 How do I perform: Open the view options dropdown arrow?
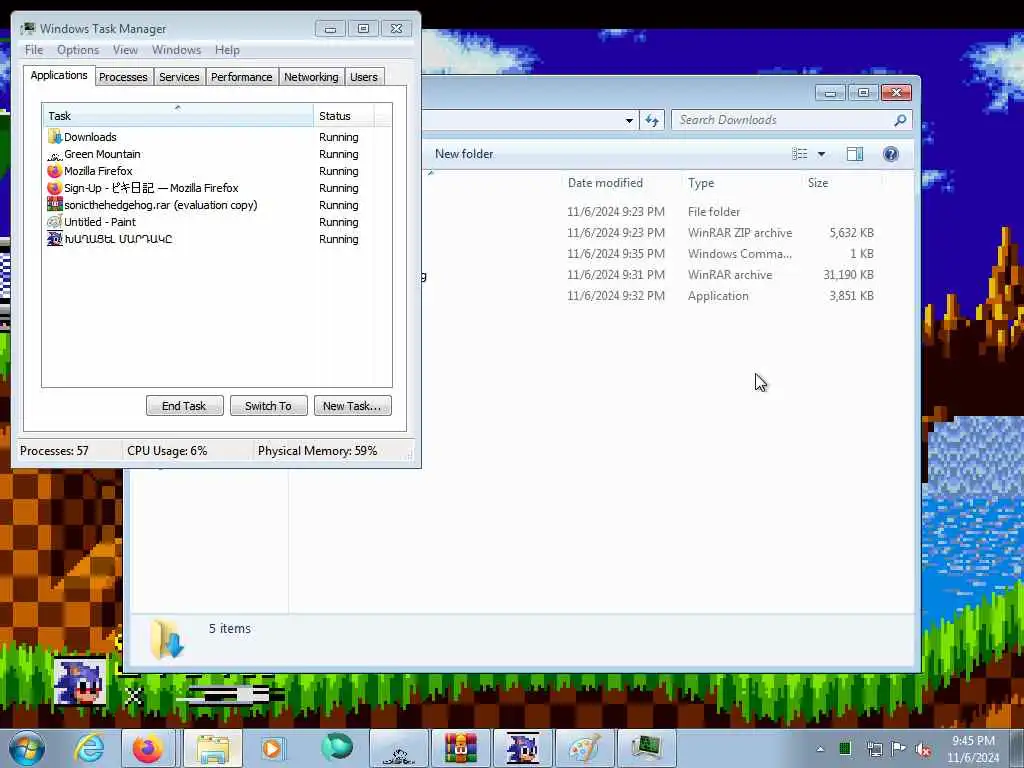[822, 154]
